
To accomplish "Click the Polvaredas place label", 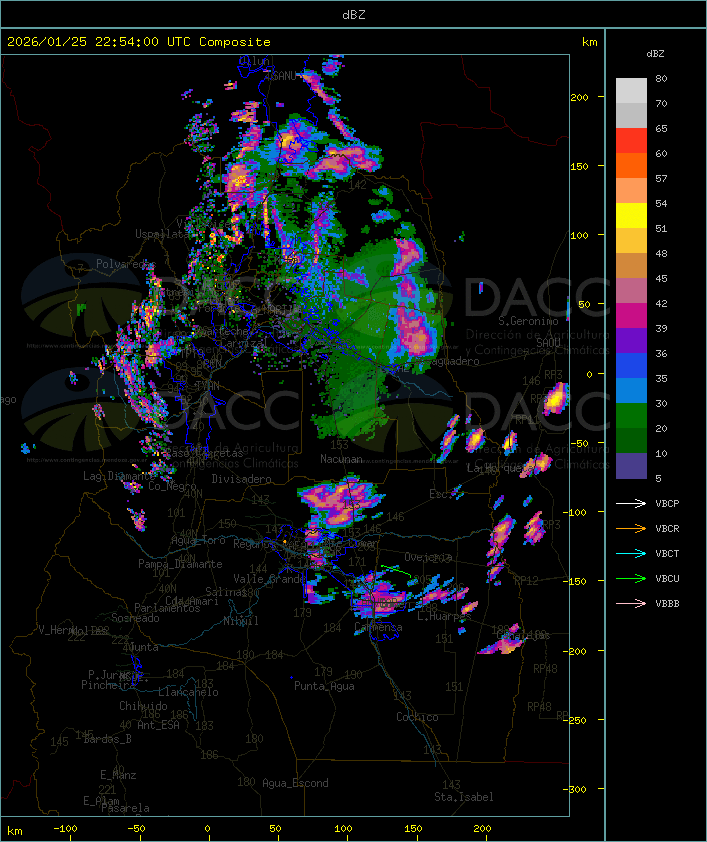I will tap(126, 264).
